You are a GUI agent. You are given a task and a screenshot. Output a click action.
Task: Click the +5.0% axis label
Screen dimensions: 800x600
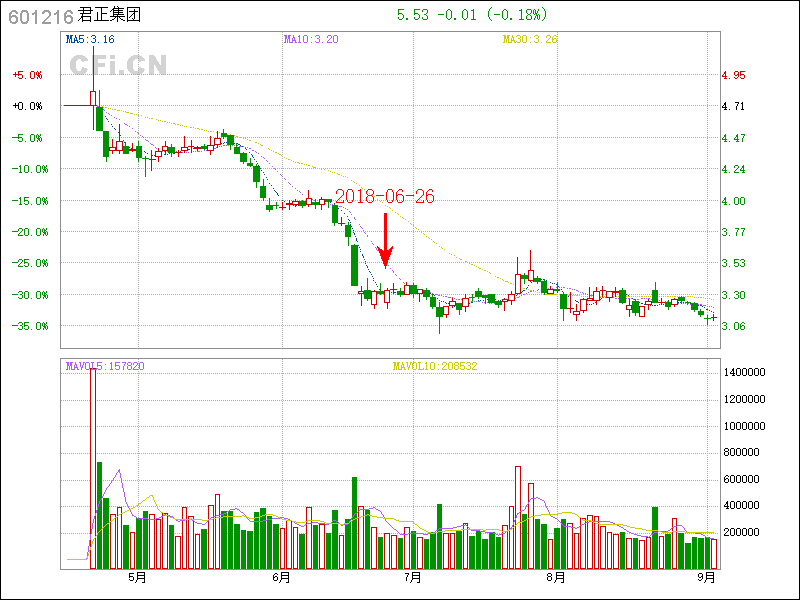[x=27, y=75]
